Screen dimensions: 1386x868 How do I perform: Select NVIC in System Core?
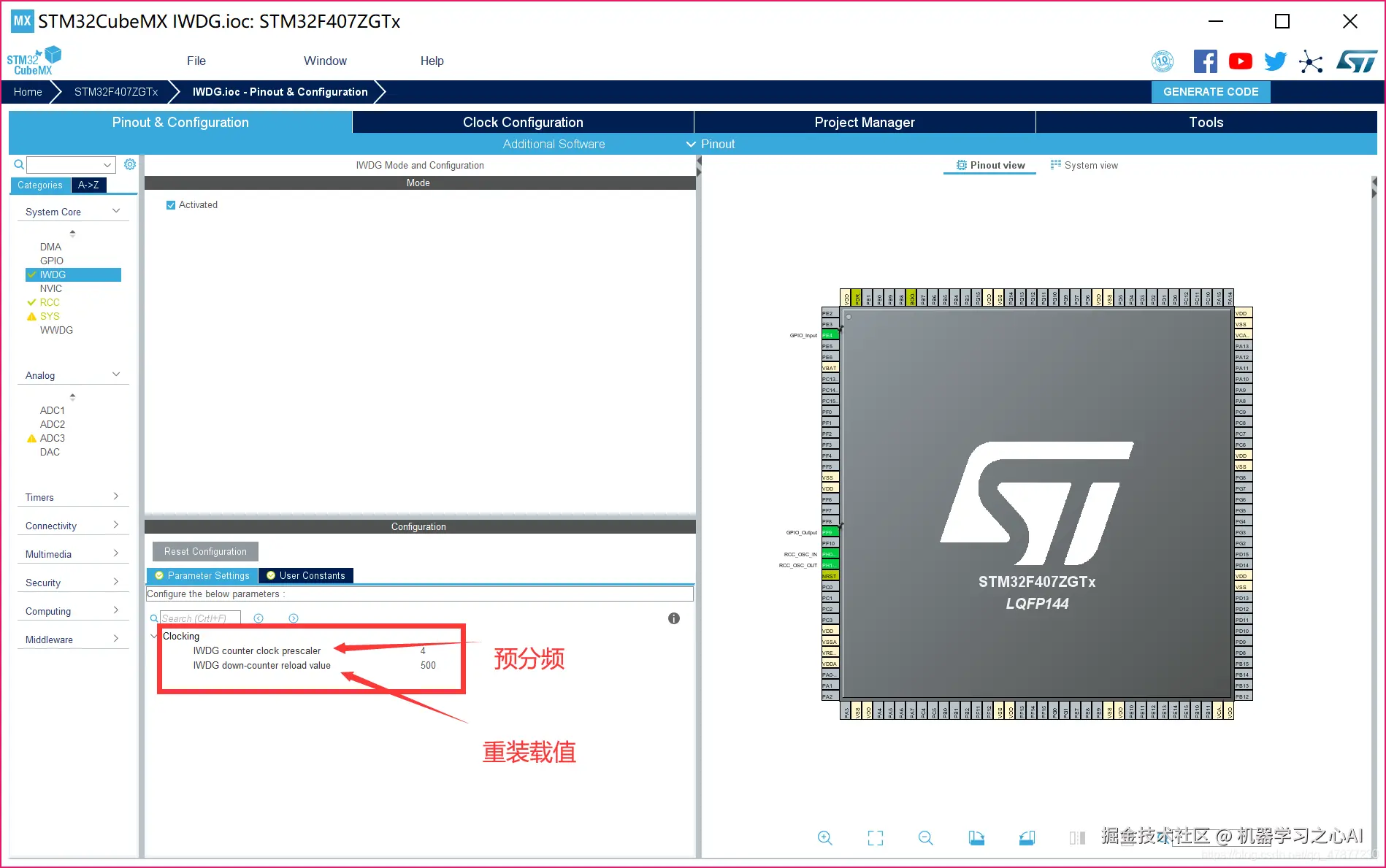pos(51,288)
